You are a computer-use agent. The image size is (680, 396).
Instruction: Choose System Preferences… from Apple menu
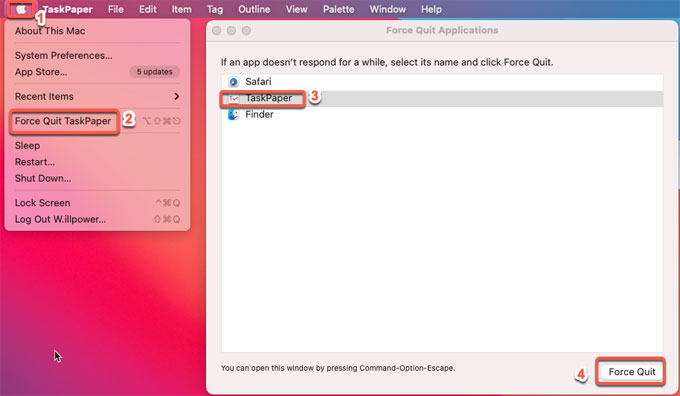point(97,56)
